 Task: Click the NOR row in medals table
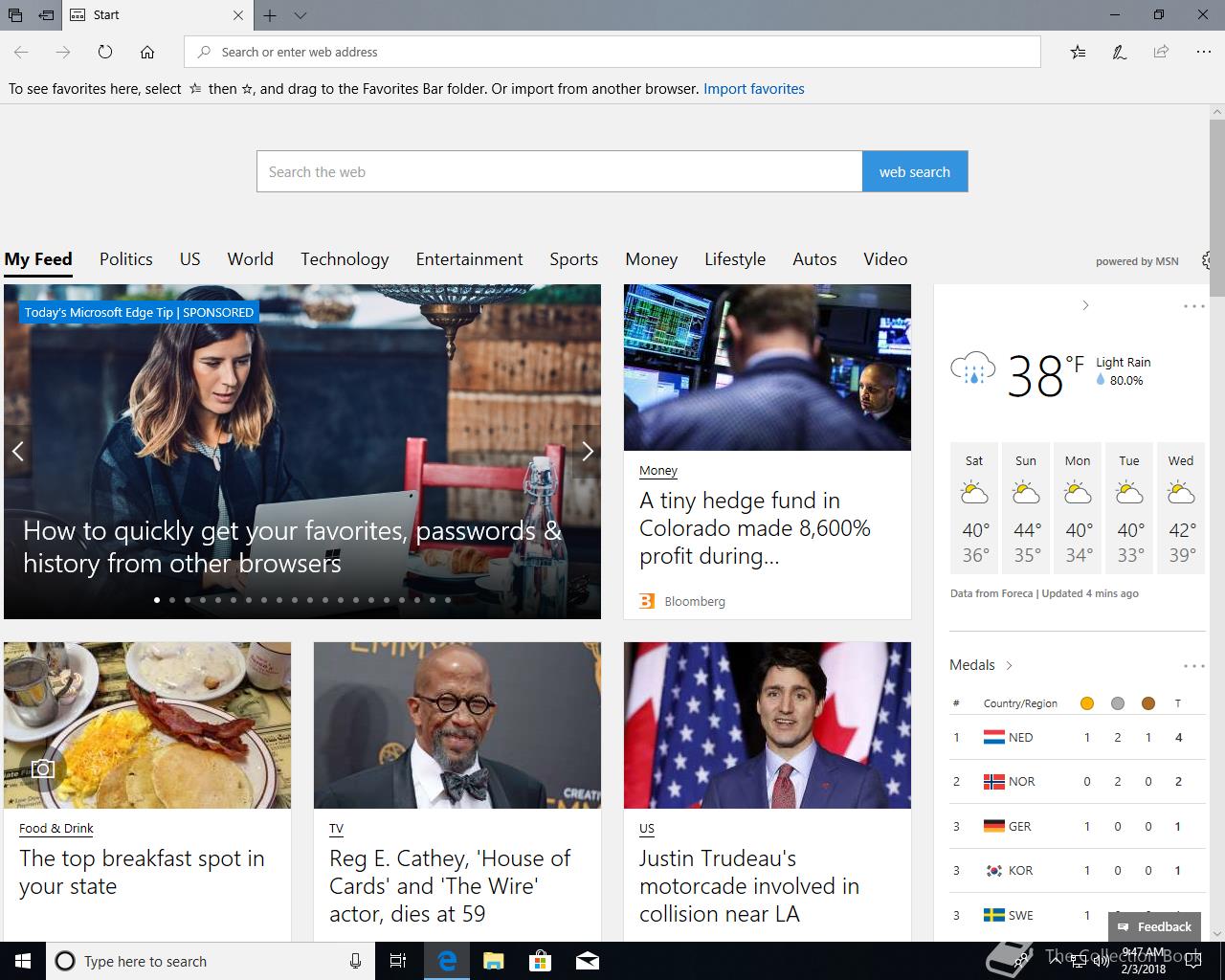[x=1078, y=782]
